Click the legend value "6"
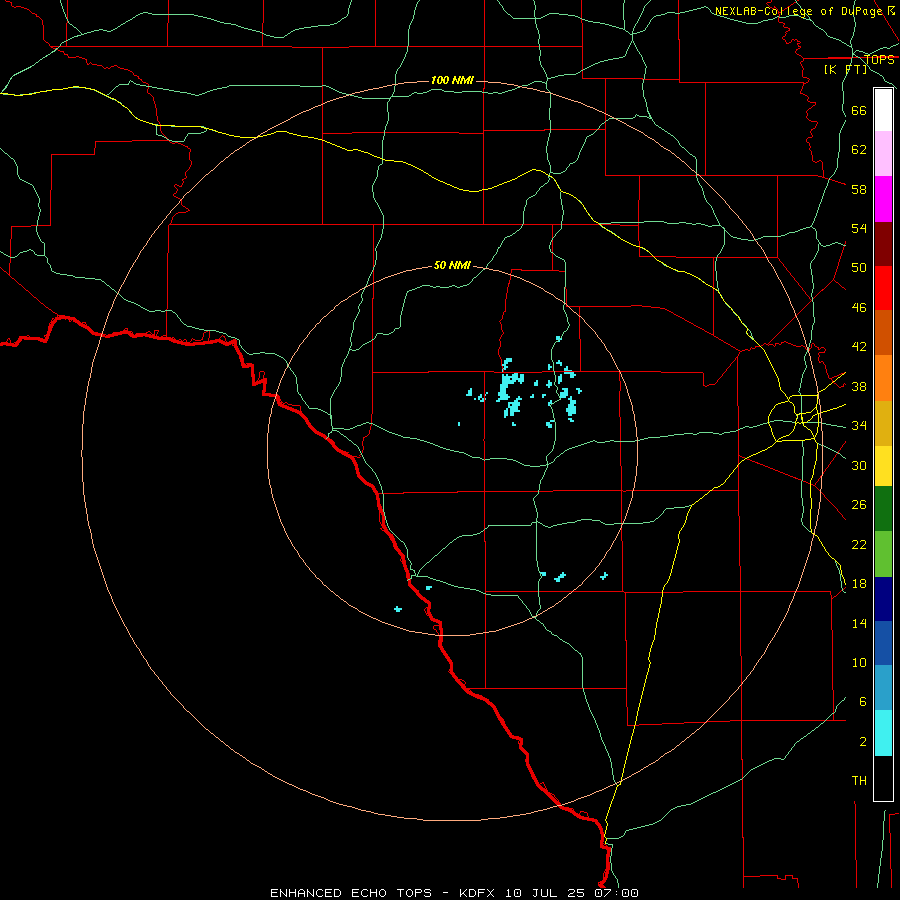This screenshot has height=900, width=900. click(x=863, y=701)
